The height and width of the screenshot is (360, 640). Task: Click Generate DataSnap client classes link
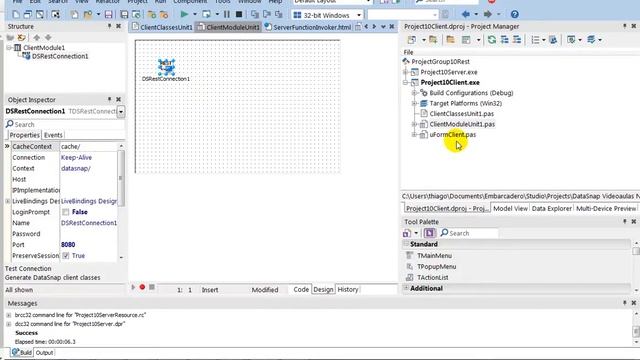click(53, 278)
